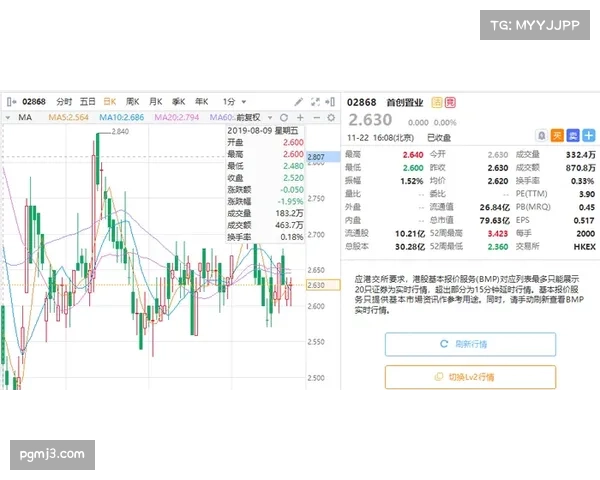
Task: Click the large 2.630 last price
Action: tap(370, 120)
